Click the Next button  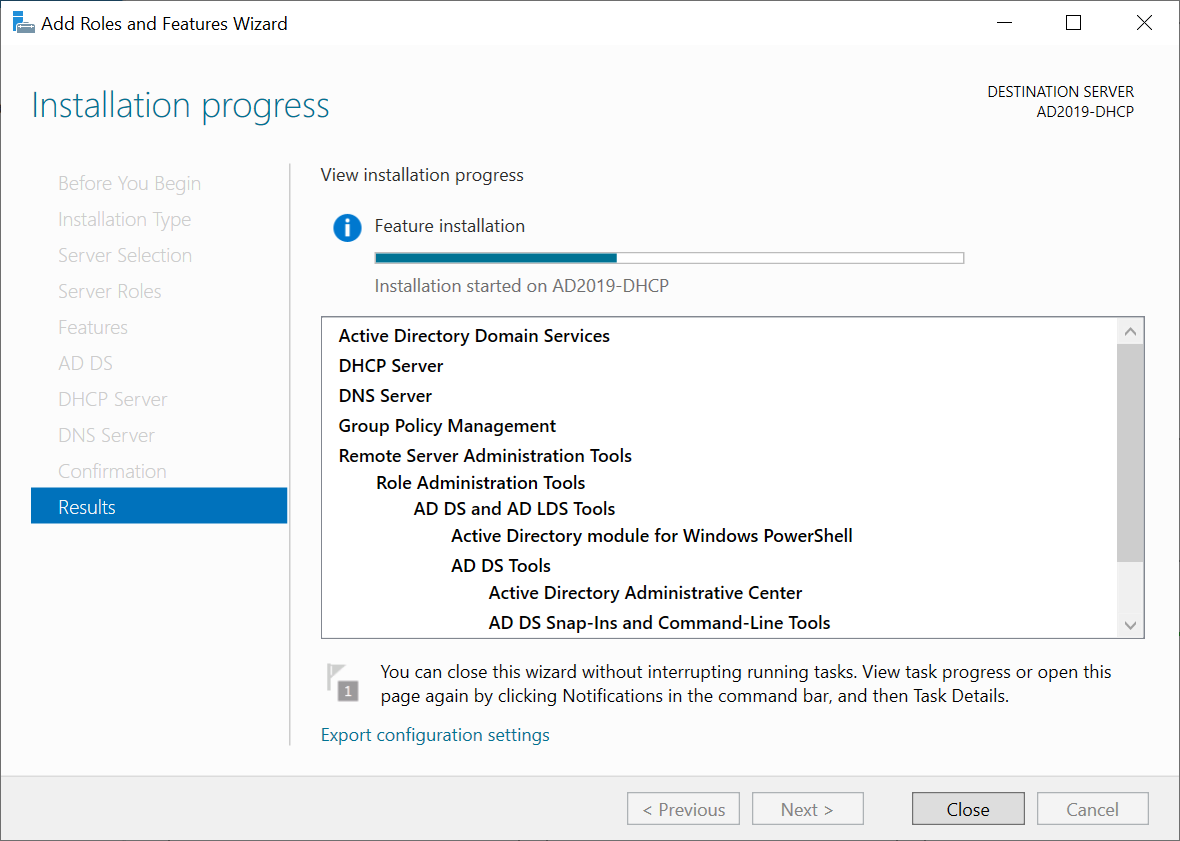pyautogui.click(x=807, y=808)
